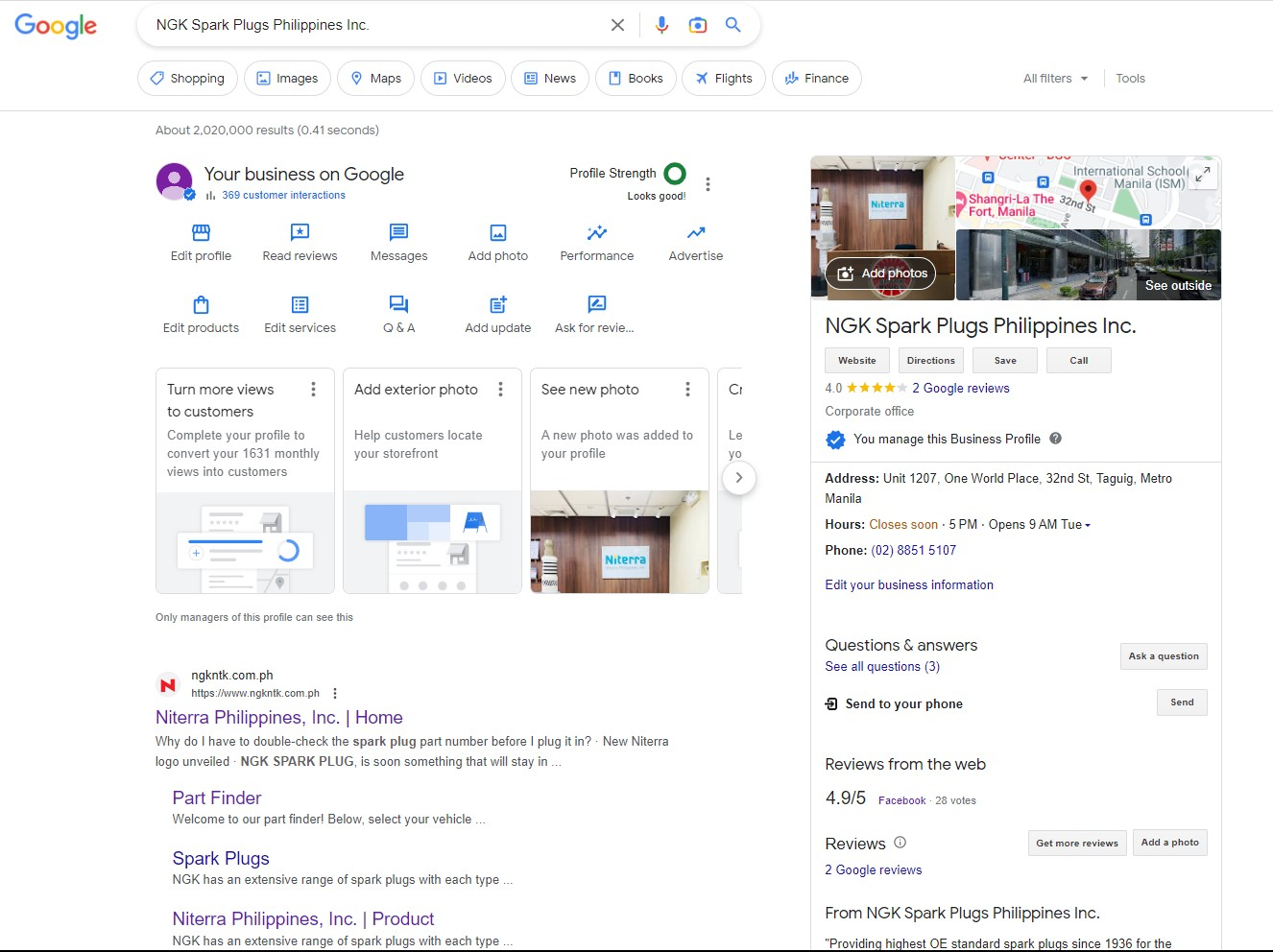The image size is (1273, 952).
Task: Click the Profile Strength ring indicator
Action: coord(675,174)
